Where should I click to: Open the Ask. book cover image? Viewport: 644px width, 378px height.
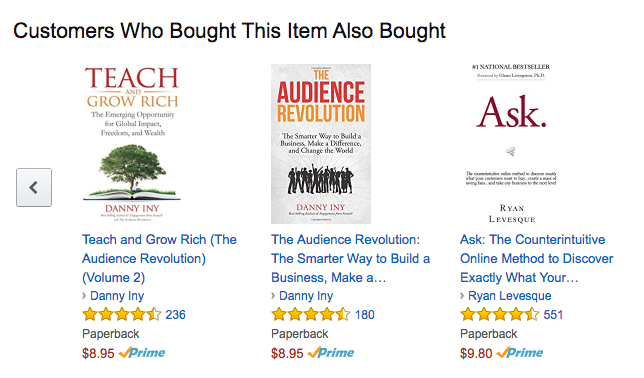[x=511, y=144]
